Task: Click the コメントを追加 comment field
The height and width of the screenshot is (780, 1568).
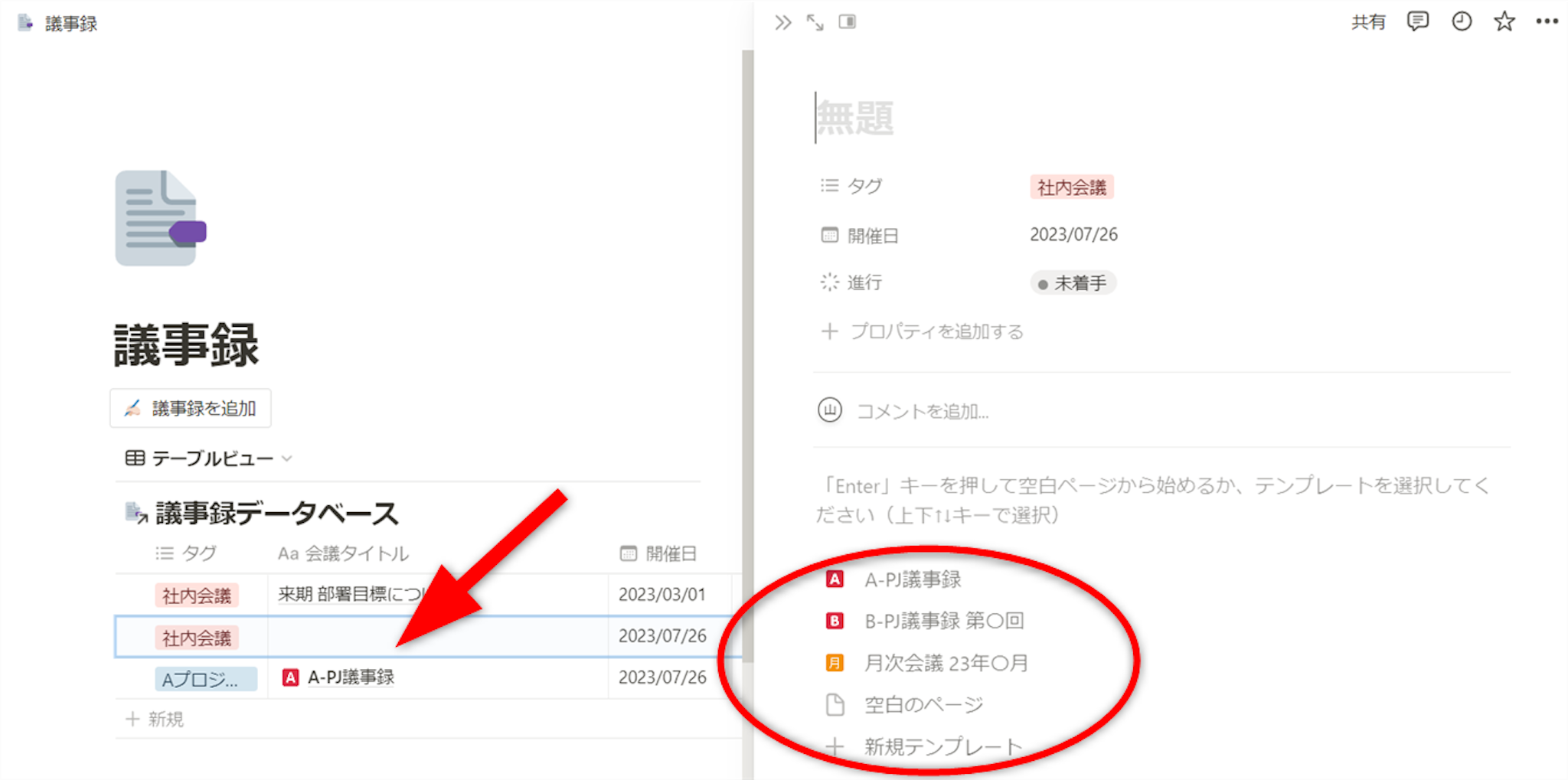Action: click(x=922, y=412)
